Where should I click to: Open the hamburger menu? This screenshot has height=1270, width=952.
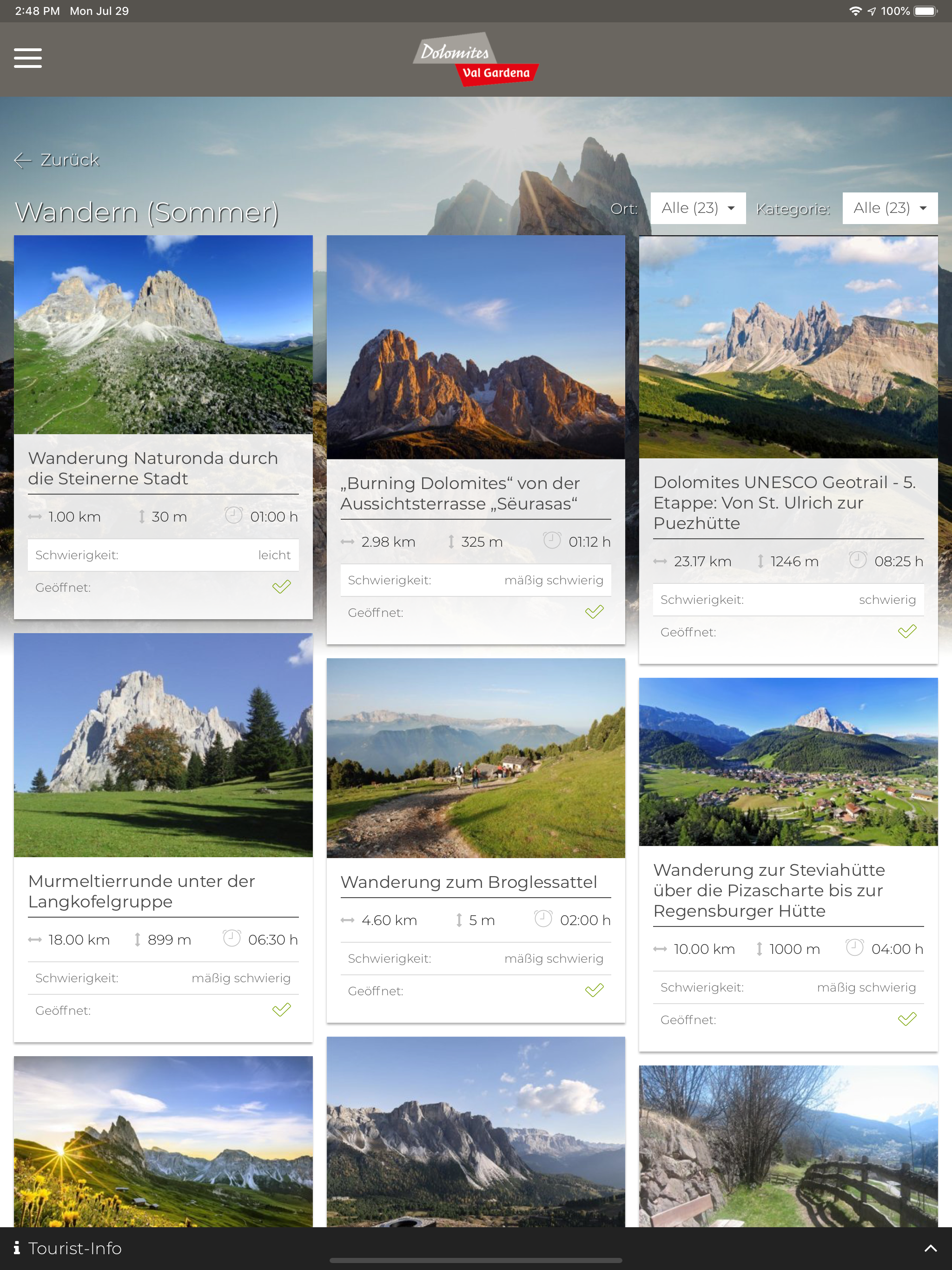27,58
